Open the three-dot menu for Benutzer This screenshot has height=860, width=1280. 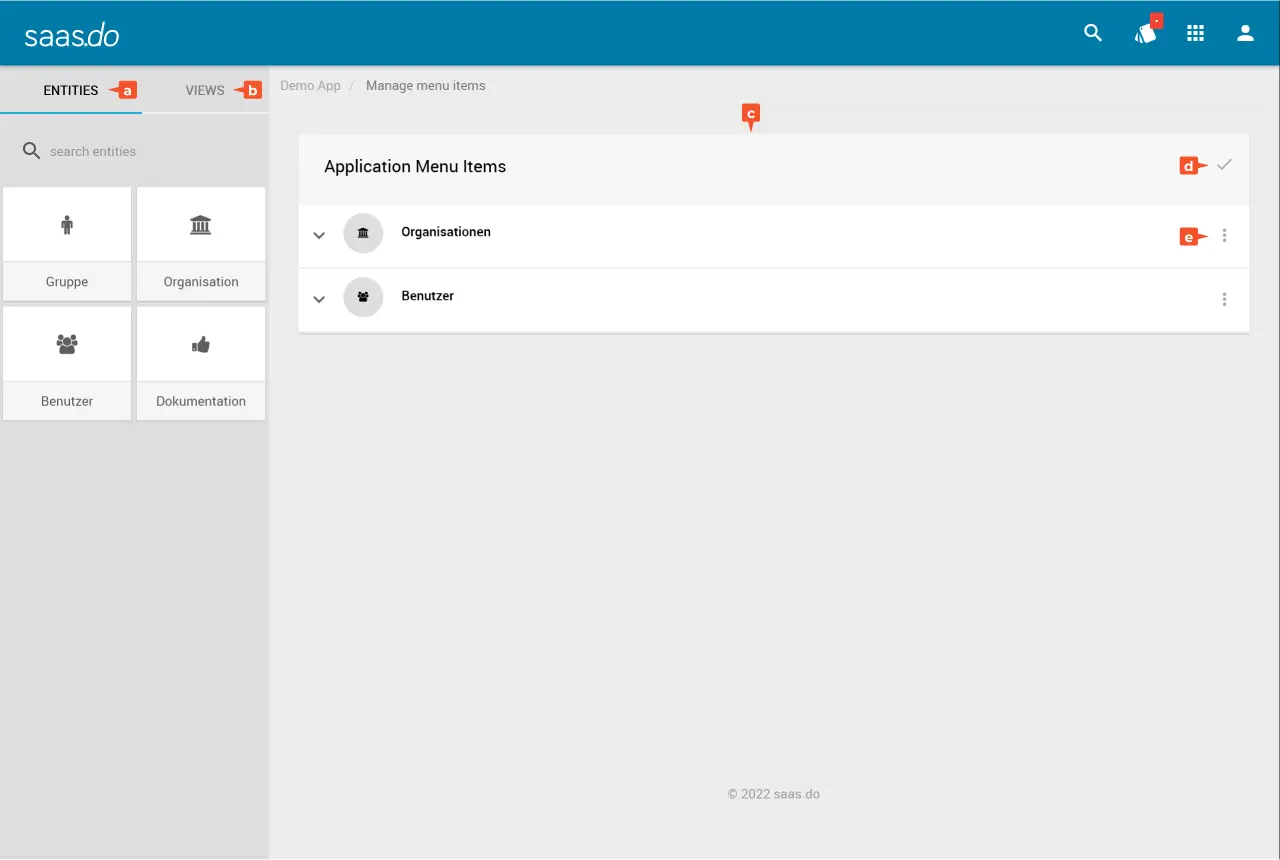1224,299
